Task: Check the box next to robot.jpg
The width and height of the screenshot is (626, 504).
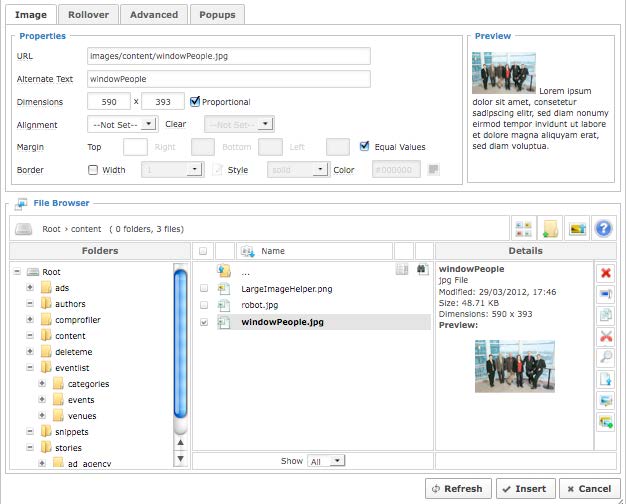Action: point(204,305)
